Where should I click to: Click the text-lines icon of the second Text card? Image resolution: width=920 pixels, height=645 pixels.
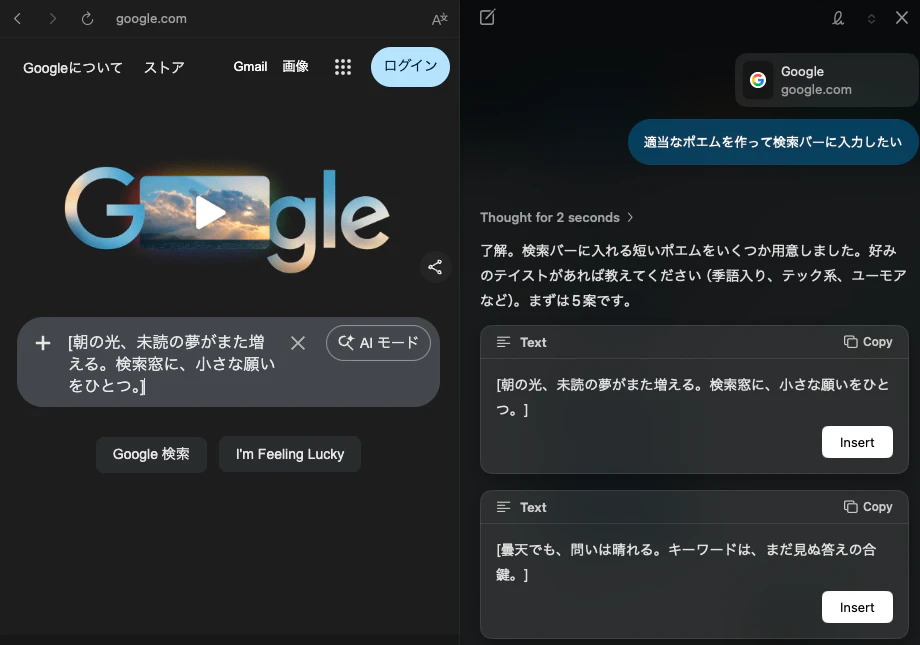503,507
